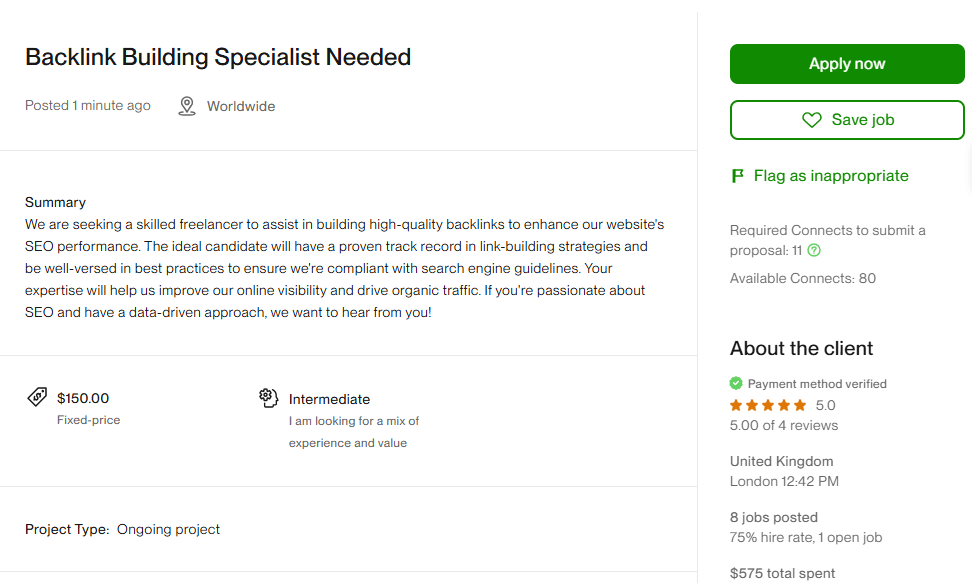This screenshot has height=583, width=972.
Task: Select the Apply now button
Action: pyautogui.click(x=846, y=63)
